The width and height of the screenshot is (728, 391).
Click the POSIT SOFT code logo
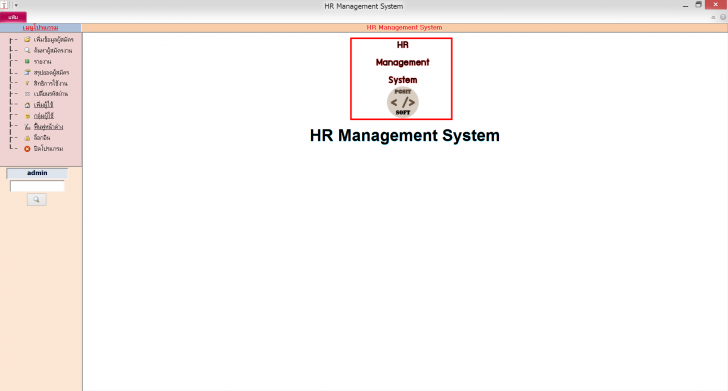pyautogui.click(x=403, y=102)
